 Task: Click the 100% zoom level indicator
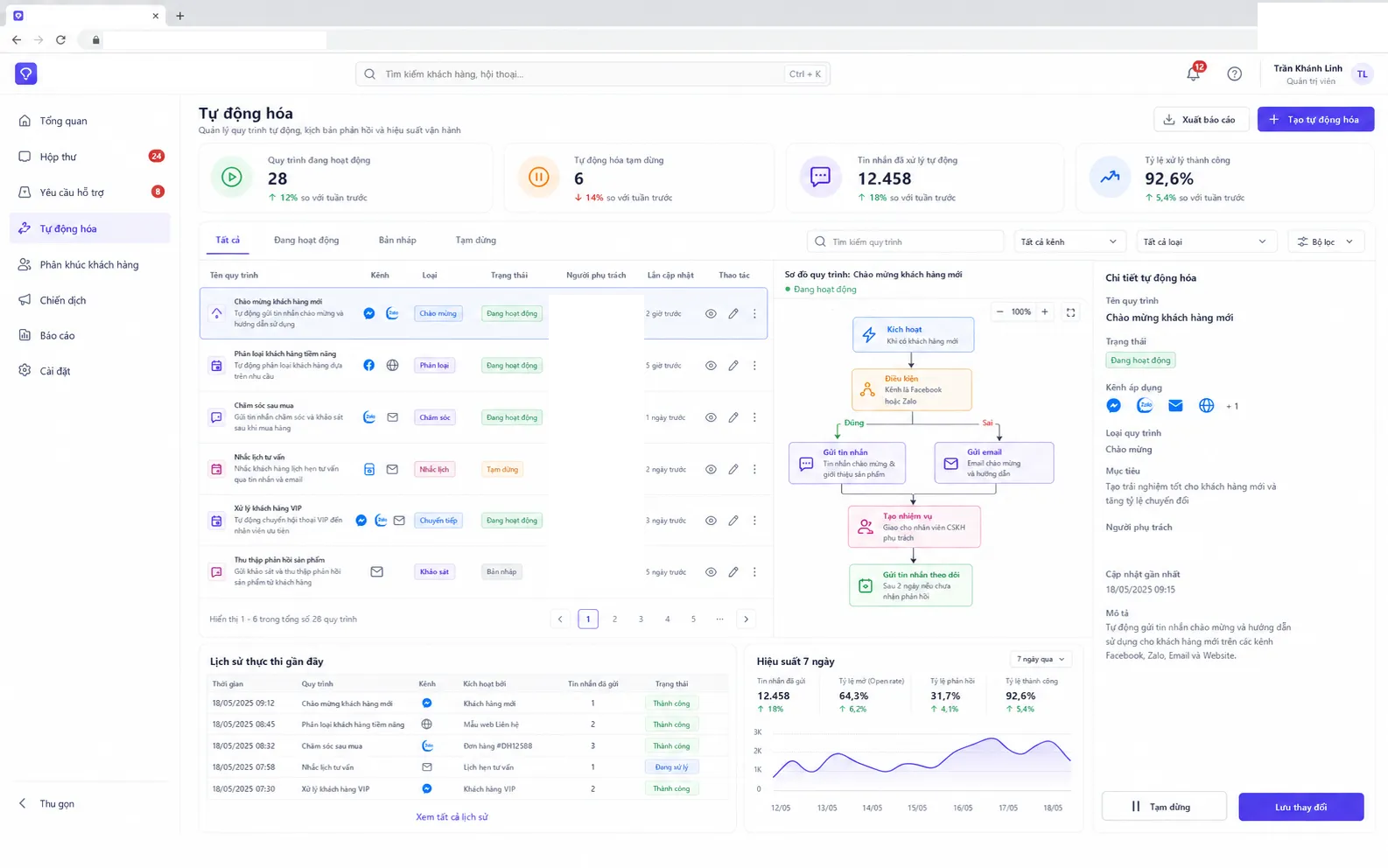1021,311
